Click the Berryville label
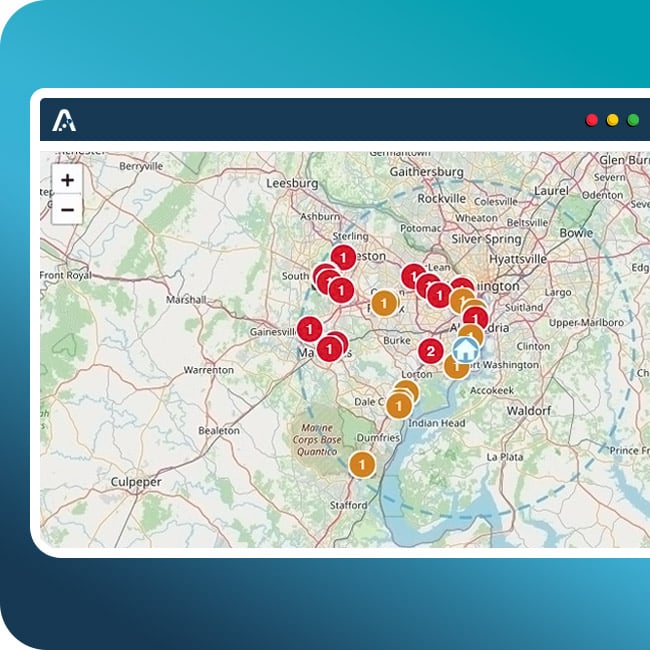The image size is (650, 650). pos(141,166)
